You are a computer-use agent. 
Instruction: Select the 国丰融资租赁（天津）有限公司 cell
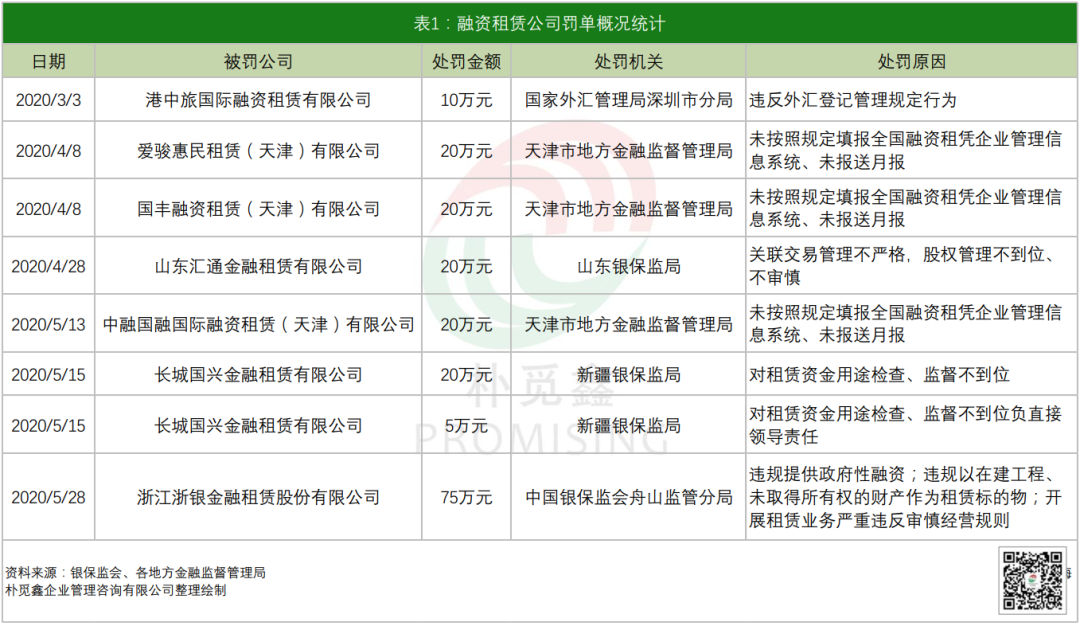(x=258, y=209)
